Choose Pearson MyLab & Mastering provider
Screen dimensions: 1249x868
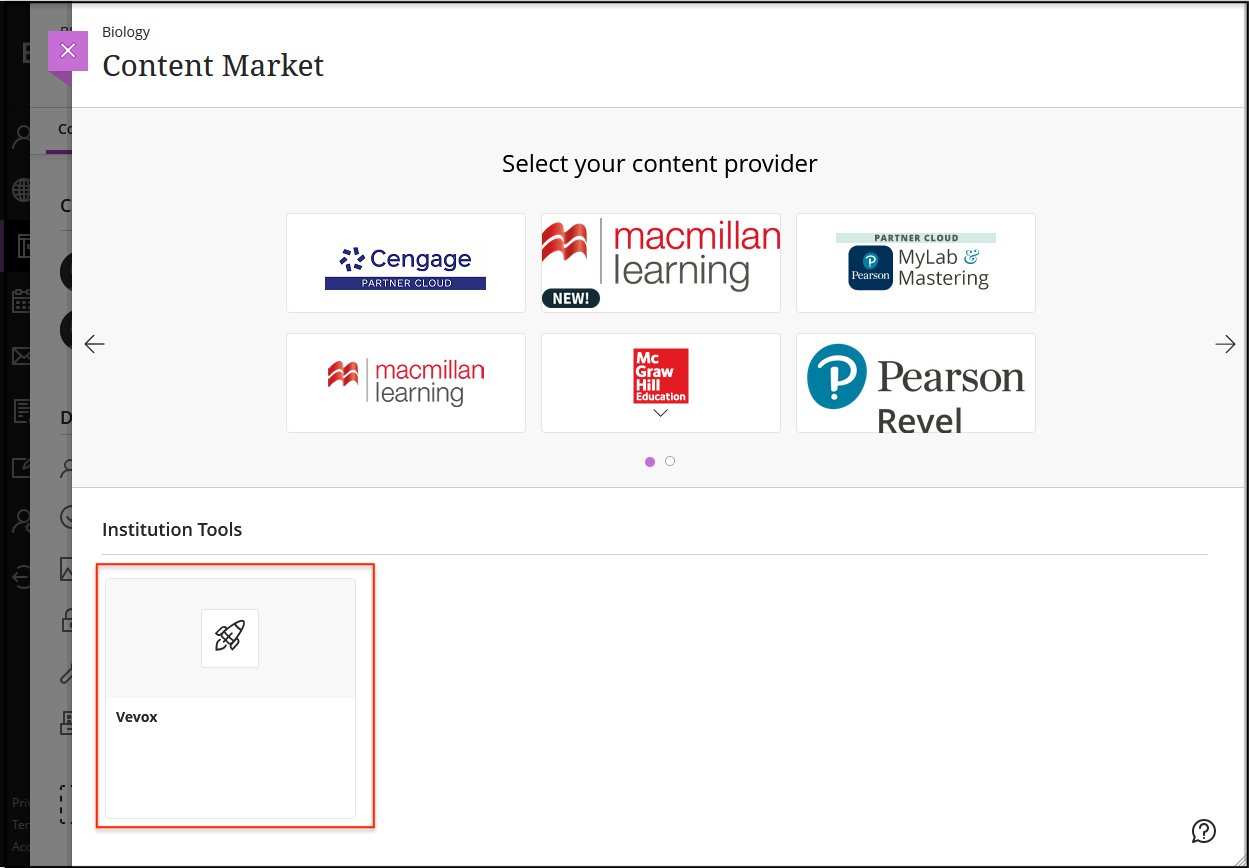(x=915, y=263)
